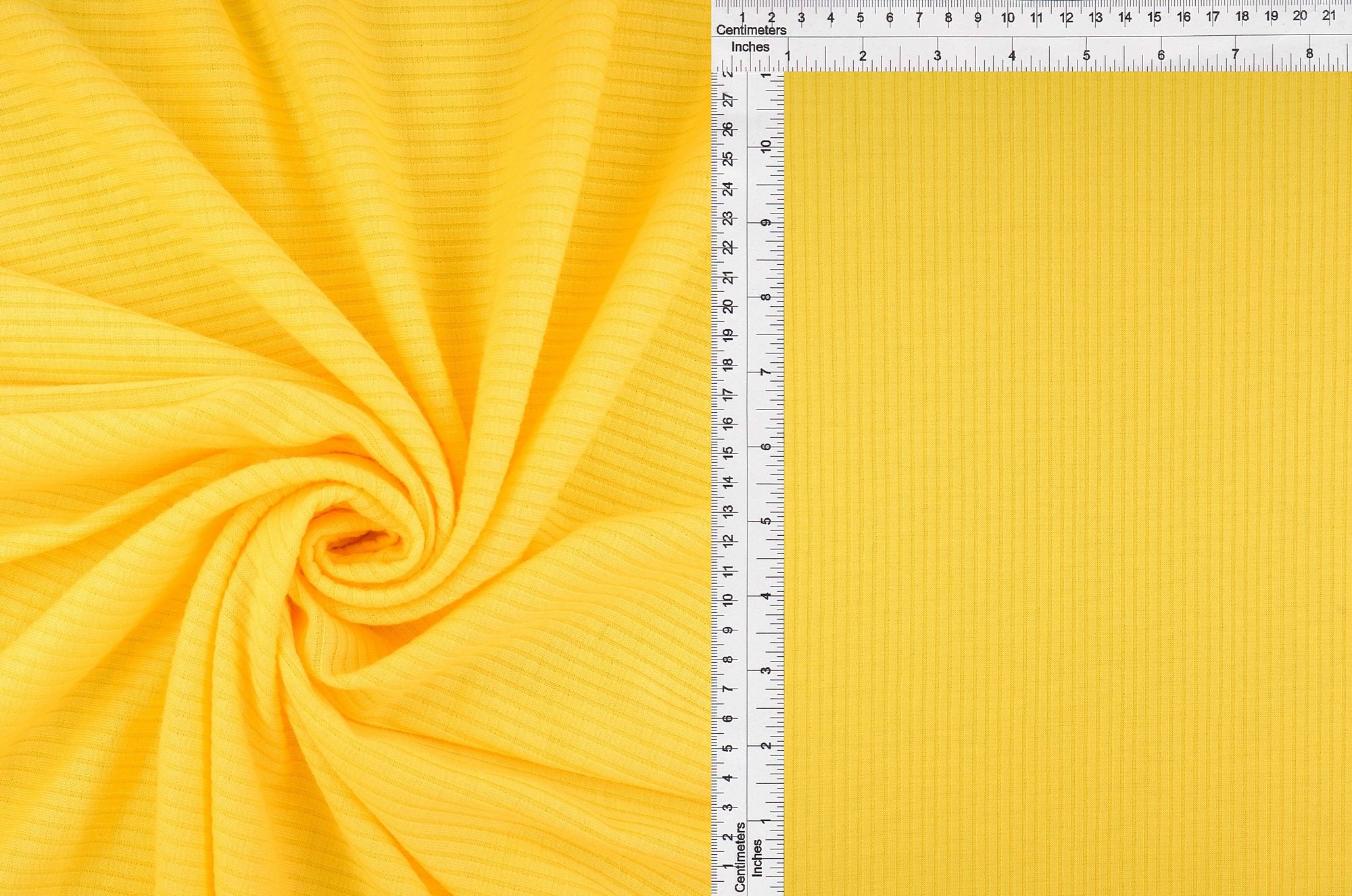Click number 21 on the top centimeter ruler

[1328, 16]
